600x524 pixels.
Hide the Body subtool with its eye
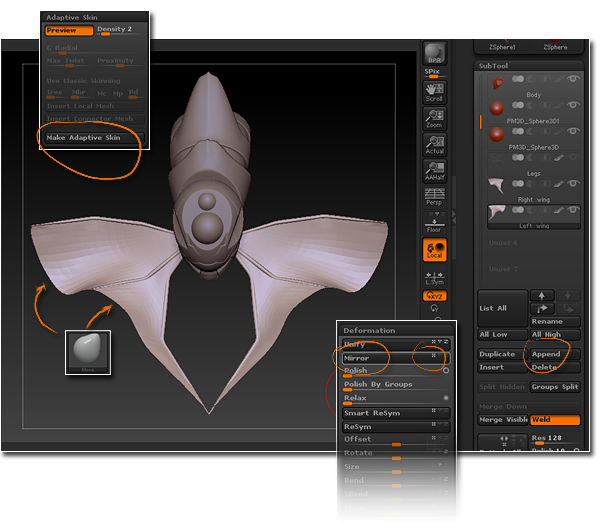[x=573, y=79]
